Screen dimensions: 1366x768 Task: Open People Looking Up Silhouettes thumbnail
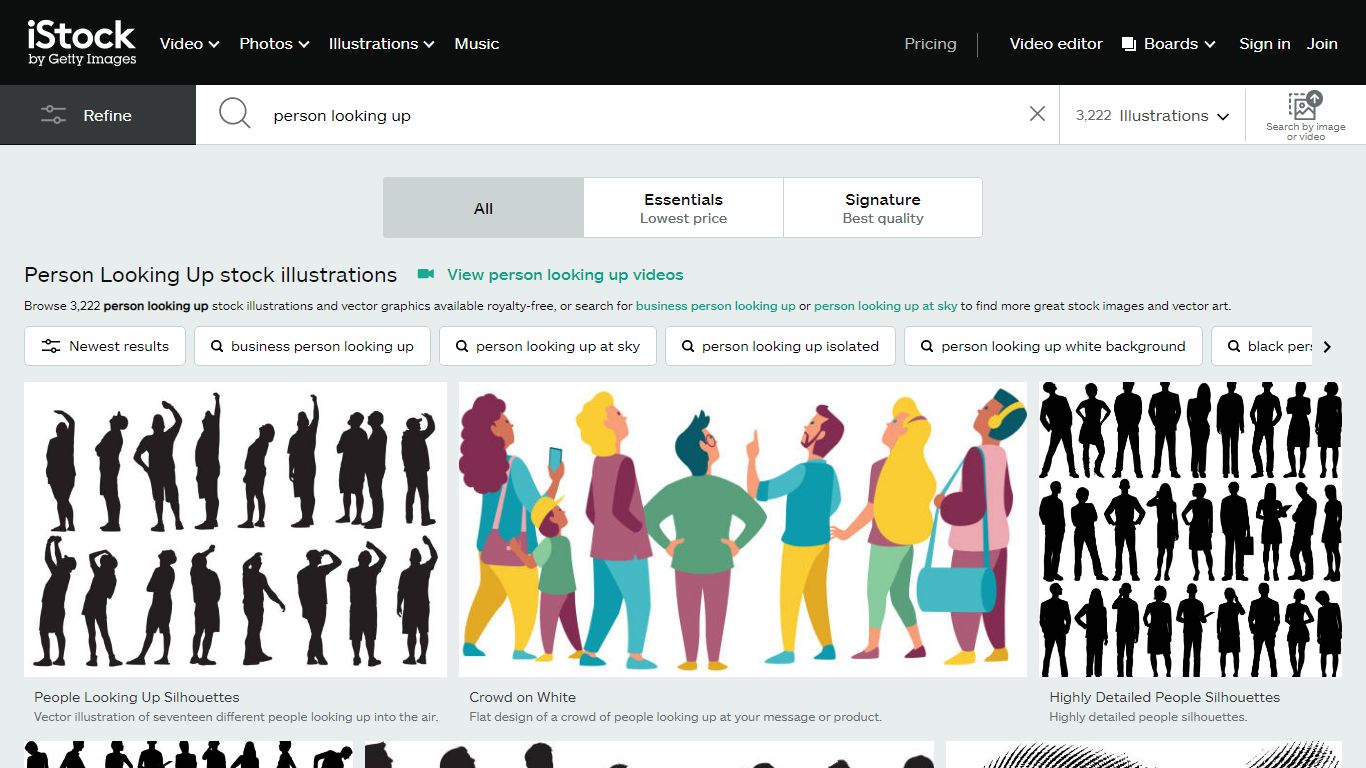pos(235,529)
